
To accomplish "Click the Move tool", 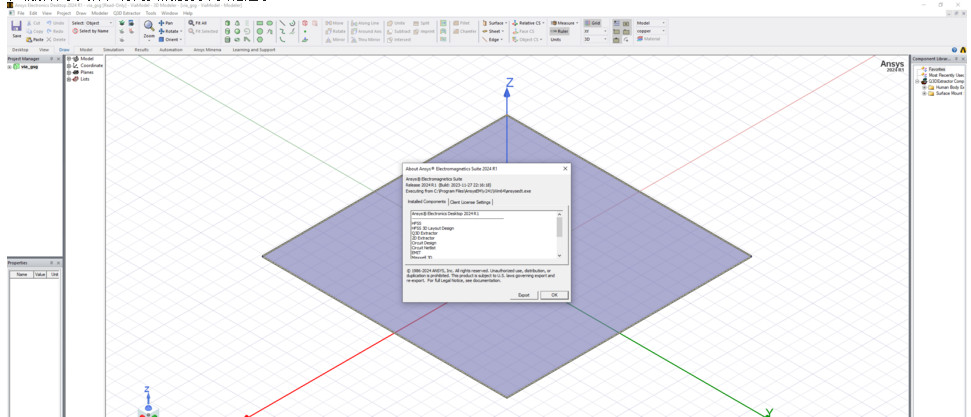I will [334, 23].
